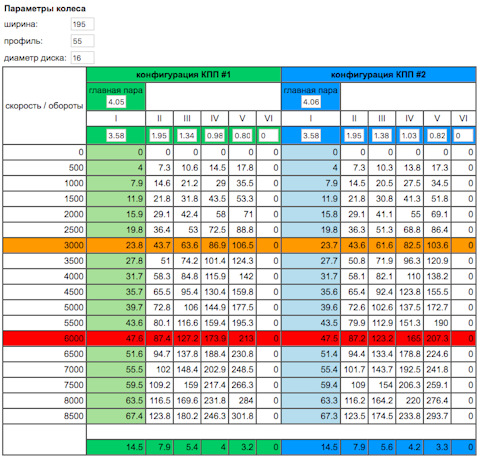Click cell 41.3 in the 1500 row
Screen dimensions: 480x461
coord(410,199)
